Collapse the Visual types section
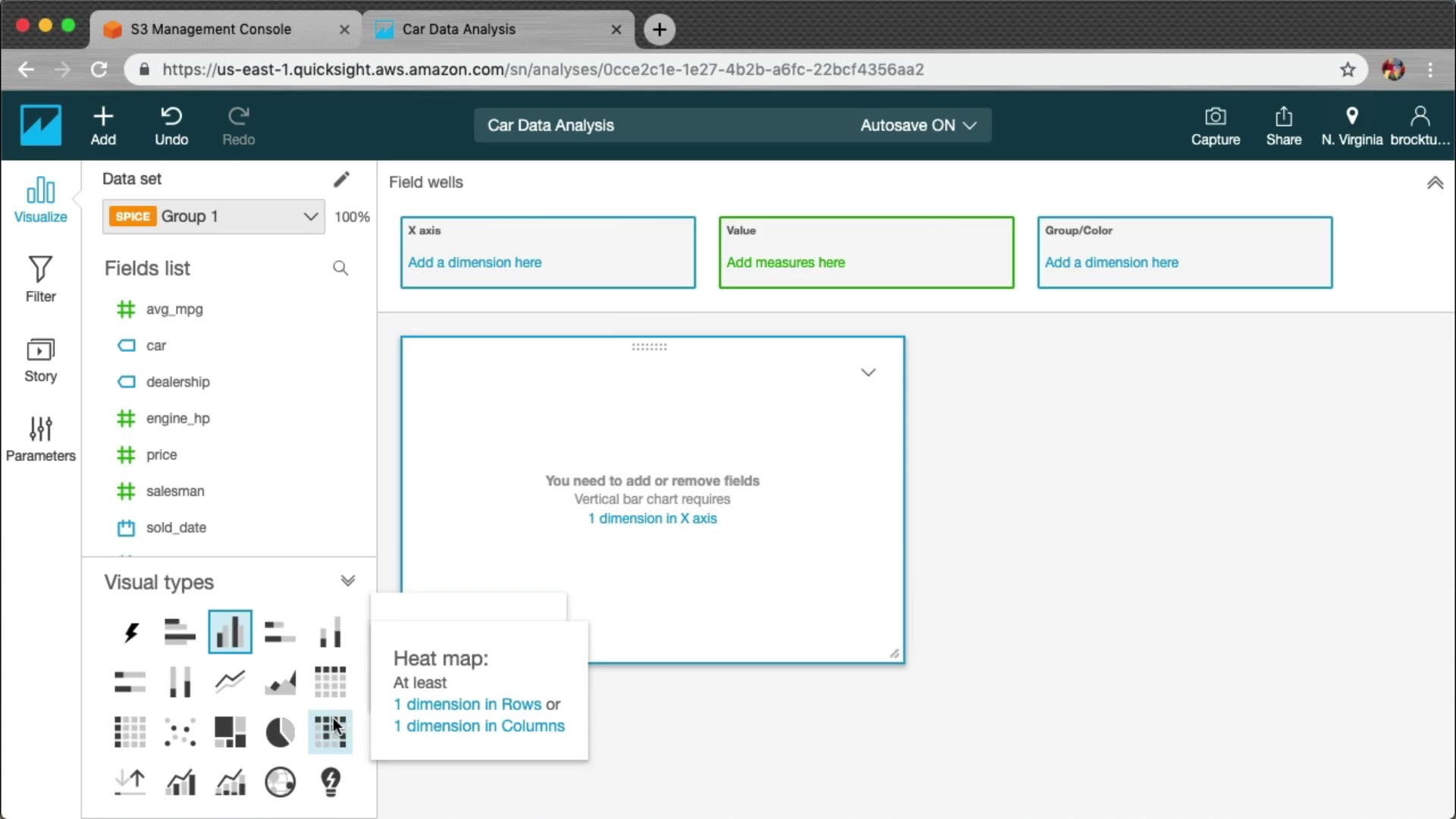 347,582
